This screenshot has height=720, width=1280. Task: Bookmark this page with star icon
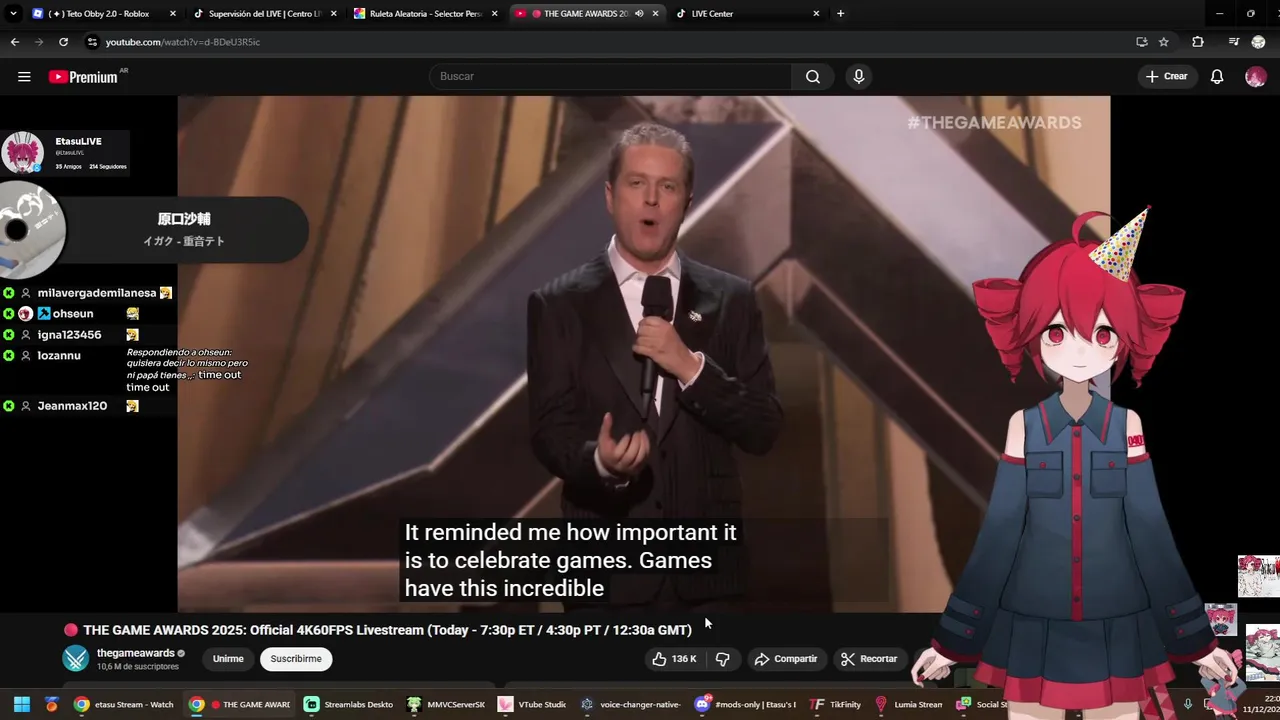(1164, 42)
